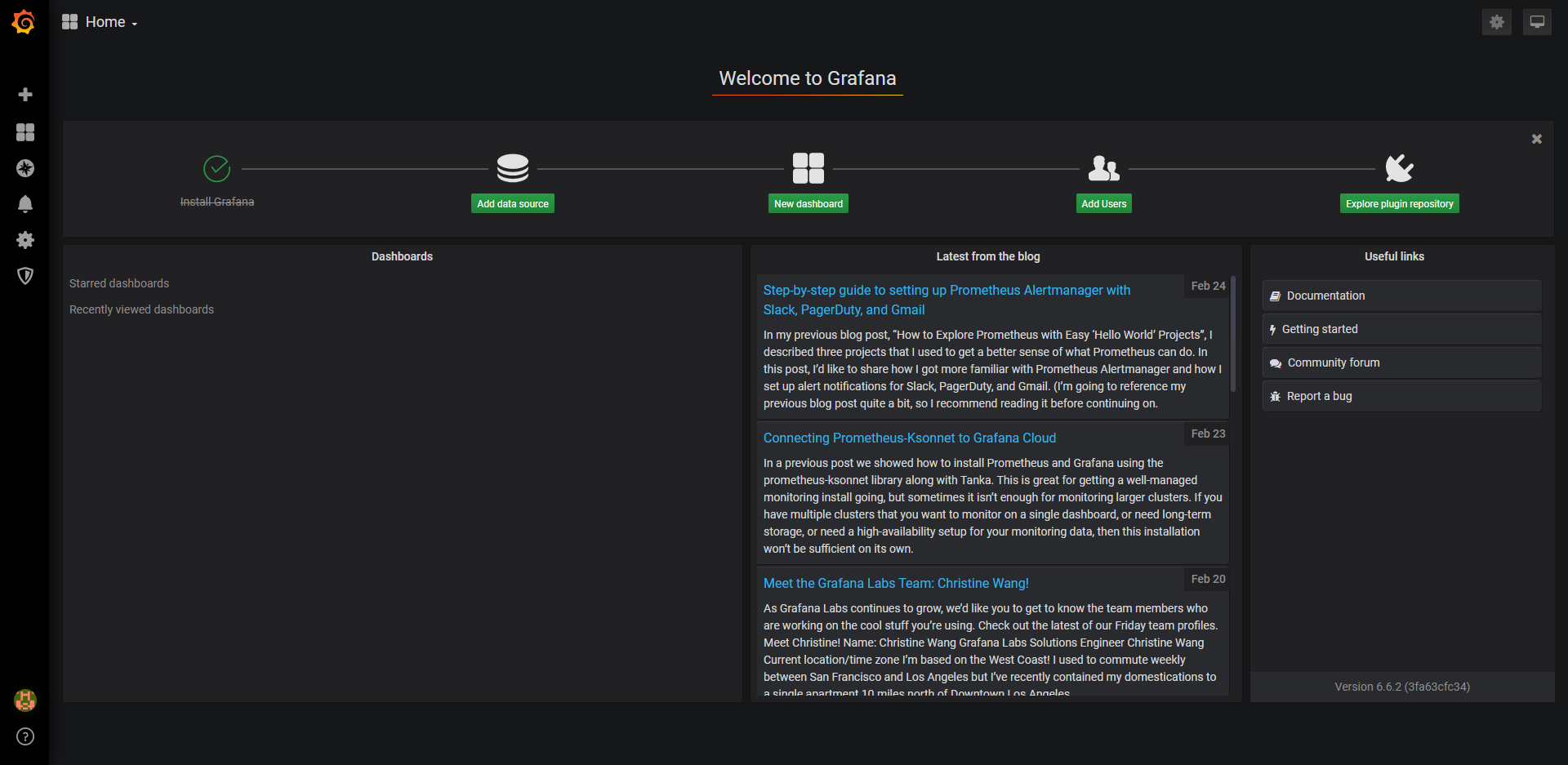Screen dimensions: 1568x765
Task: Click the Starred dashboards heading
Action: coord(119,283)
